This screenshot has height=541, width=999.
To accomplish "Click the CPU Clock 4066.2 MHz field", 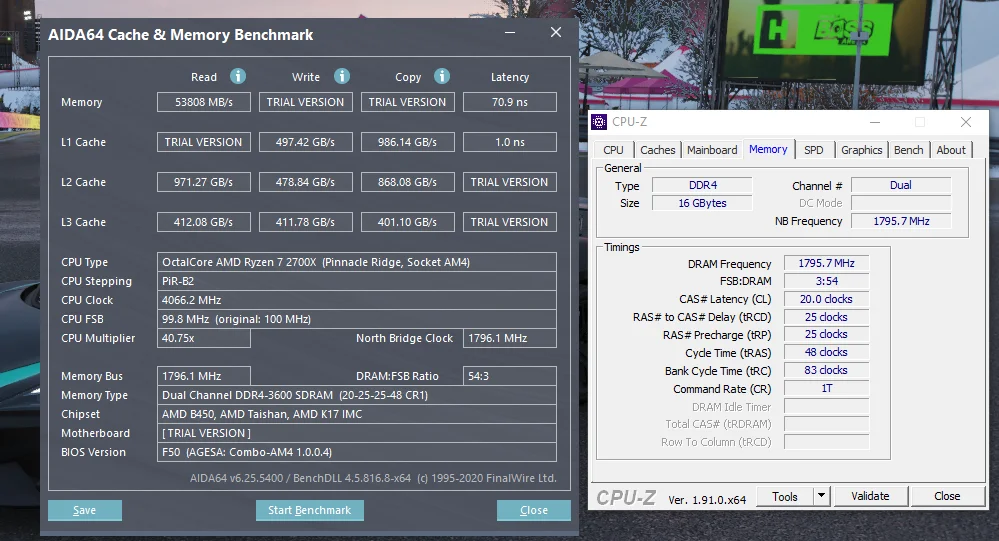I will (357, 300).
